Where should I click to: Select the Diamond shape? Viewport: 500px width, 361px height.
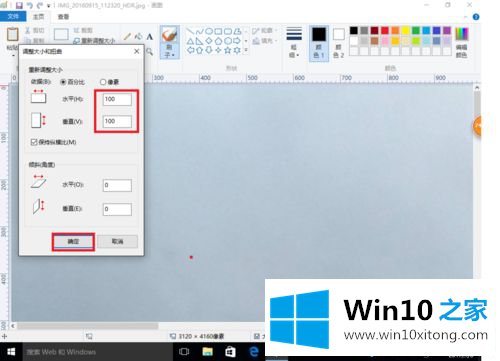click(209, 41)
